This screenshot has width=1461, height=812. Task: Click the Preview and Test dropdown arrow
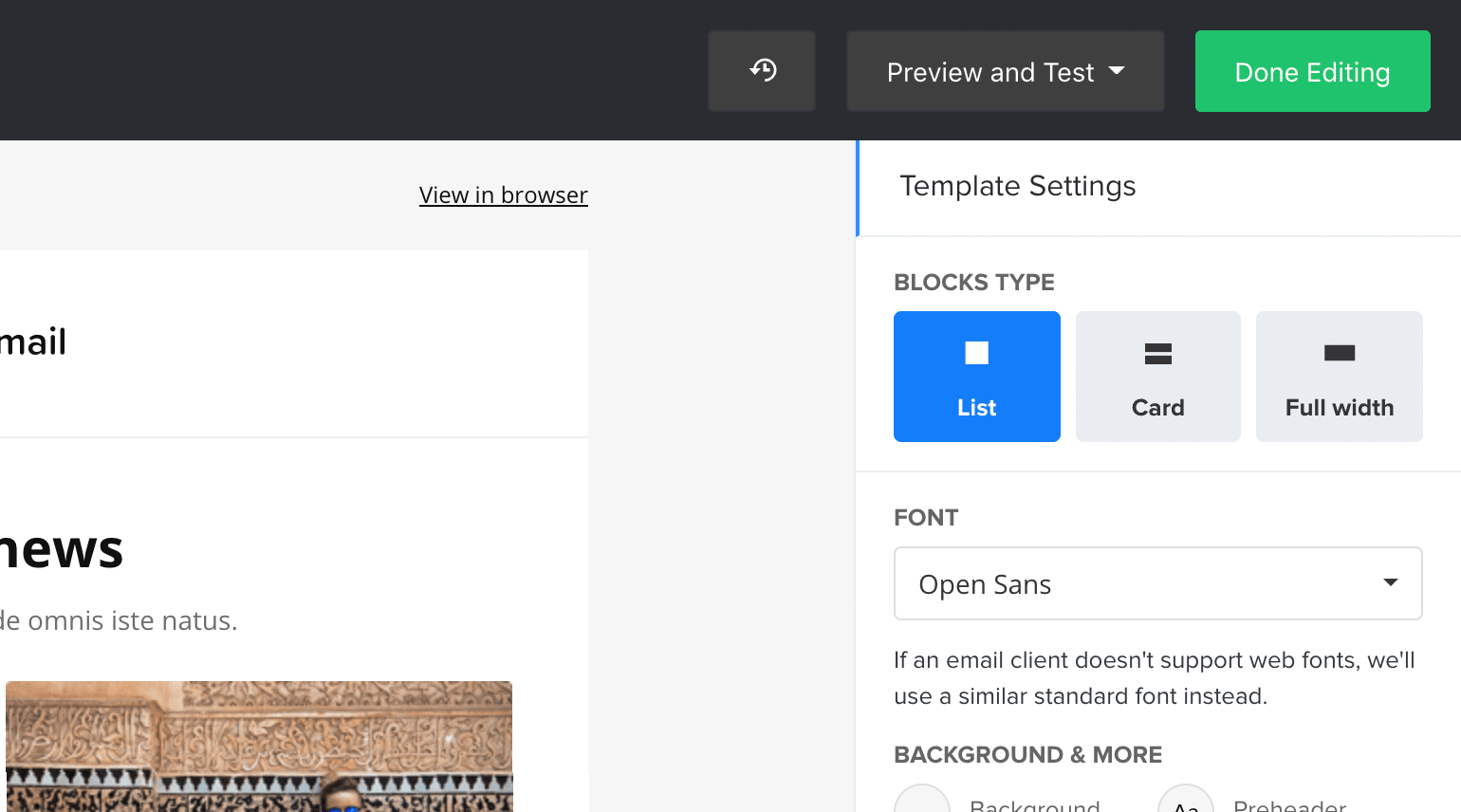click(x=1118, y=71)
